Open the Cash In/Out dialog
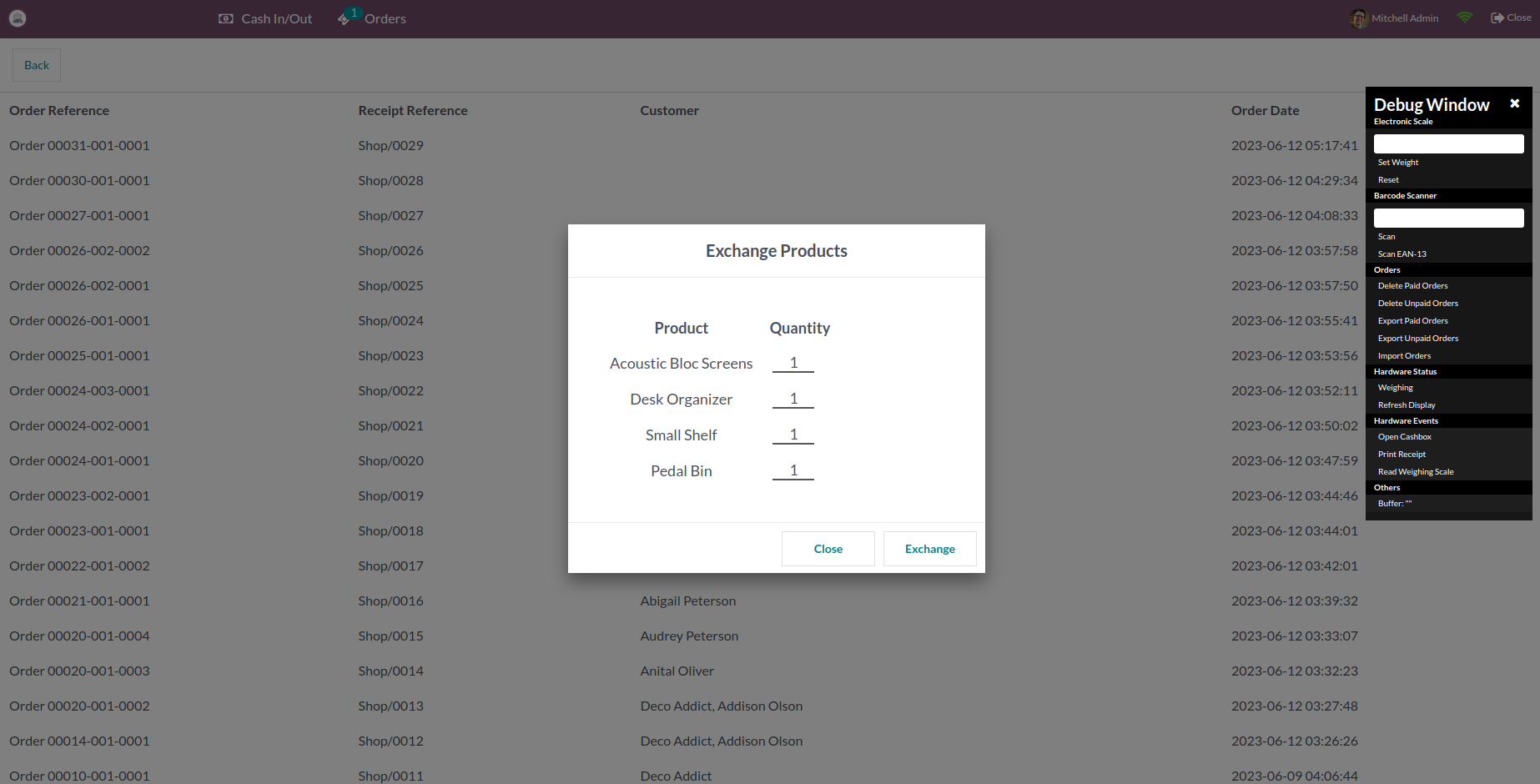Image resolution: width=1540 pixels, height=784 pixels. [x=264, y=18]
